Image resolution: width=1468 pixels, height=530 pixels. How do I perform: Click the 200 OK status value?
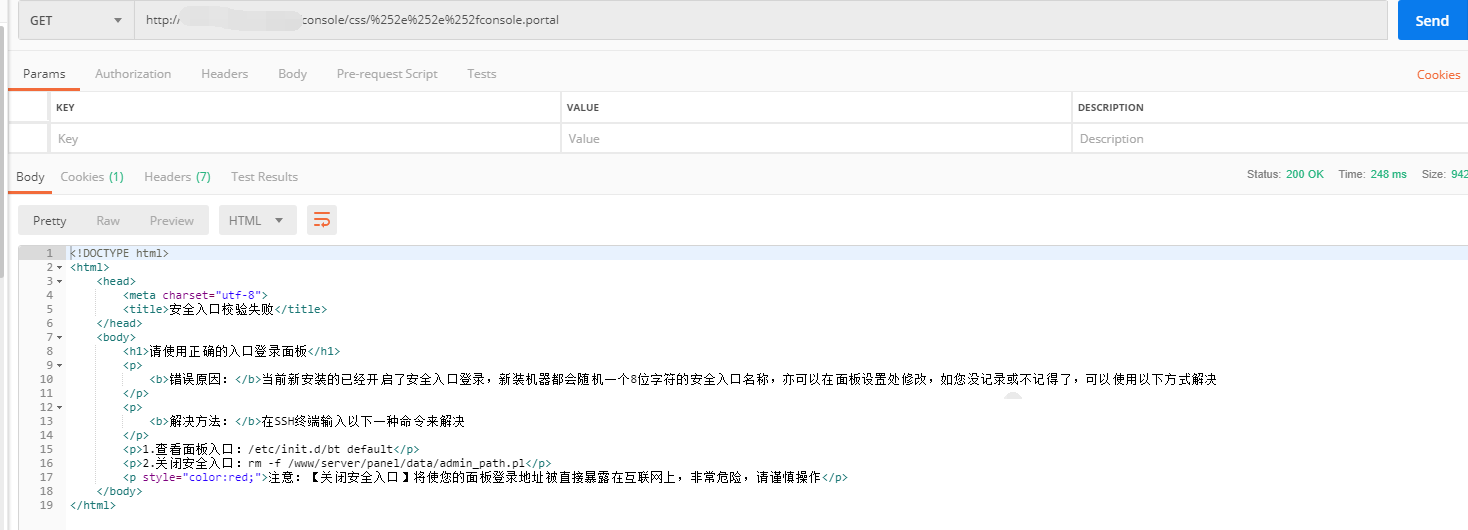[x=1304, y=174]
